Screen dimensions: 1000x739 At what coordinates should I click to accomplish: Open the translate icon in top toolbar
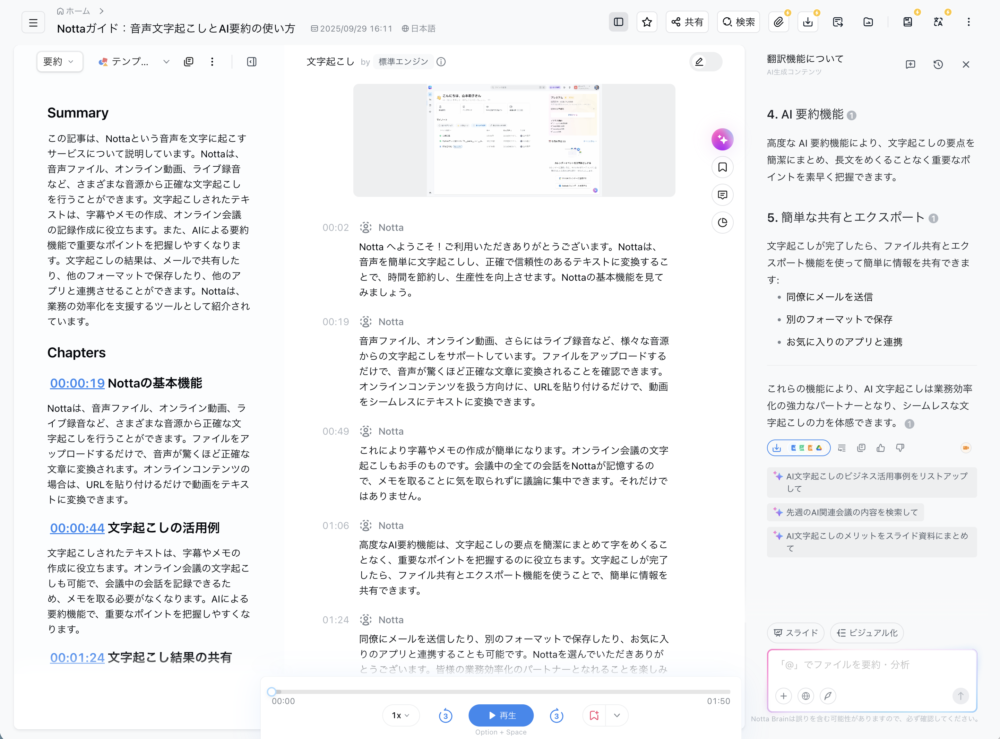pyautogui.click(x=938, y=22)
